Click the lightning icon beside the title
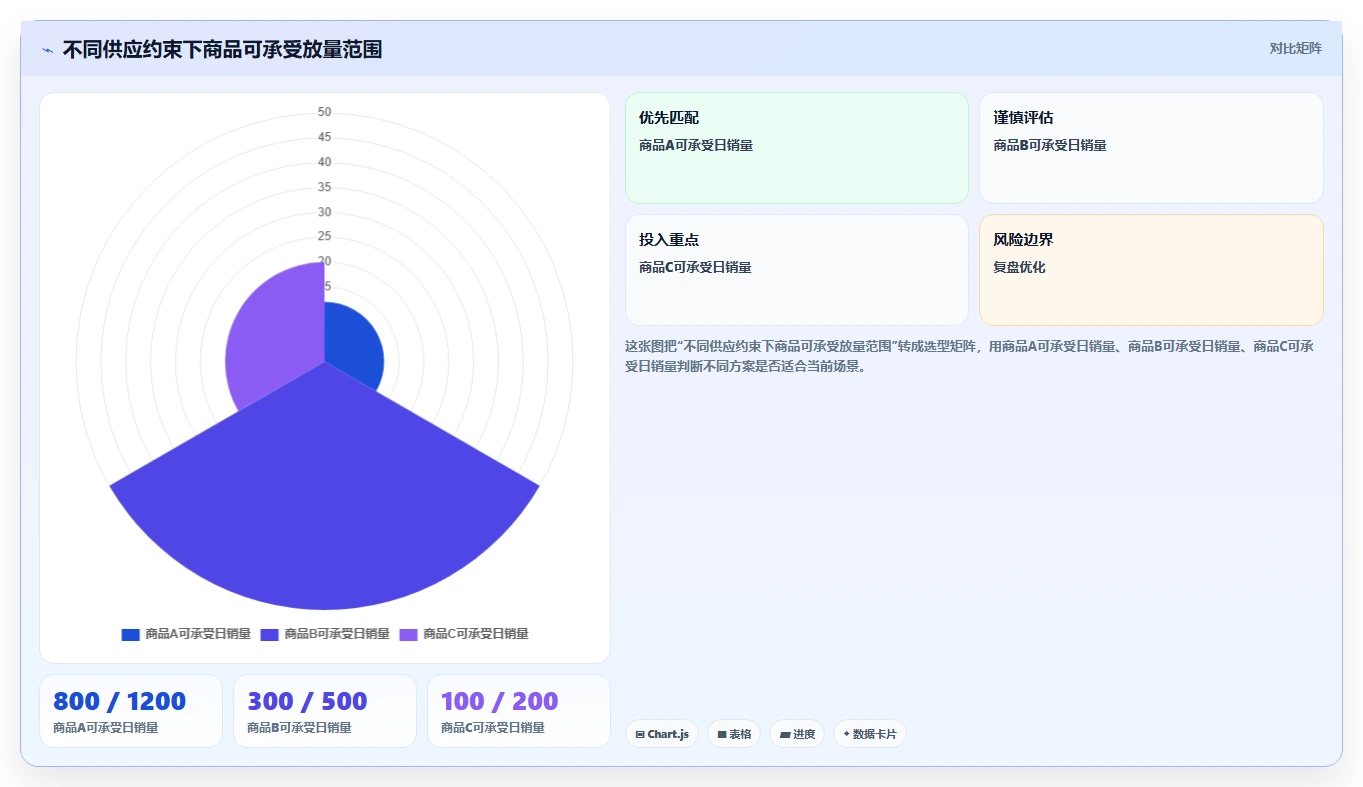Image resolution: width=1363 pixels, height=787 pixels. (47, 50)
